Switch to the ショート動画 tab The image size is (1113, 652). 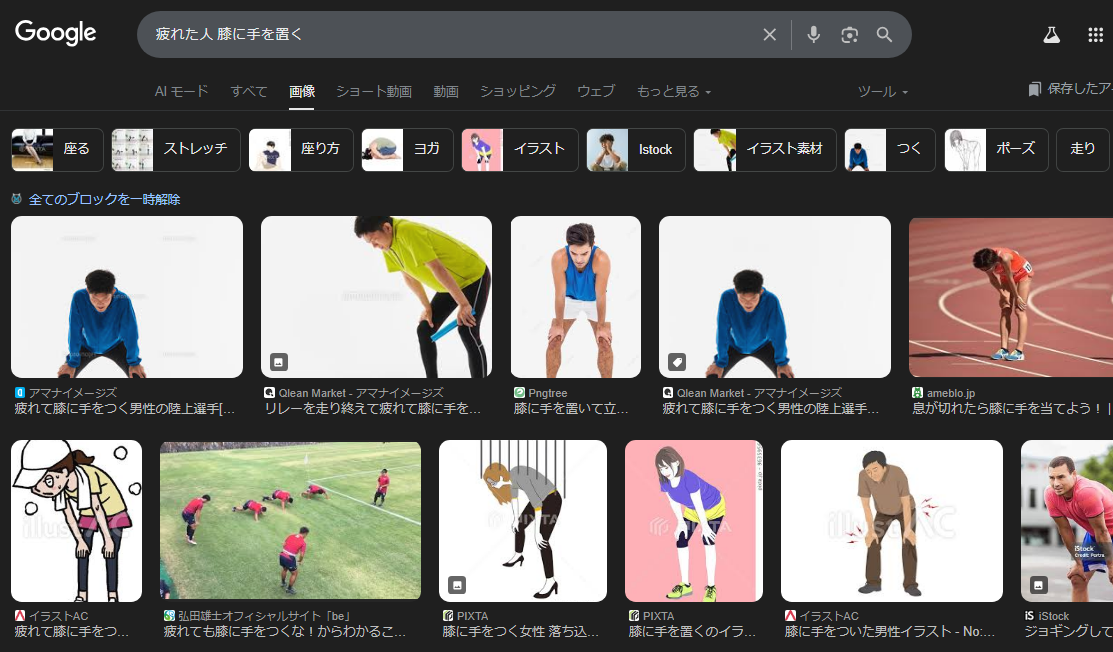(374, 92)
